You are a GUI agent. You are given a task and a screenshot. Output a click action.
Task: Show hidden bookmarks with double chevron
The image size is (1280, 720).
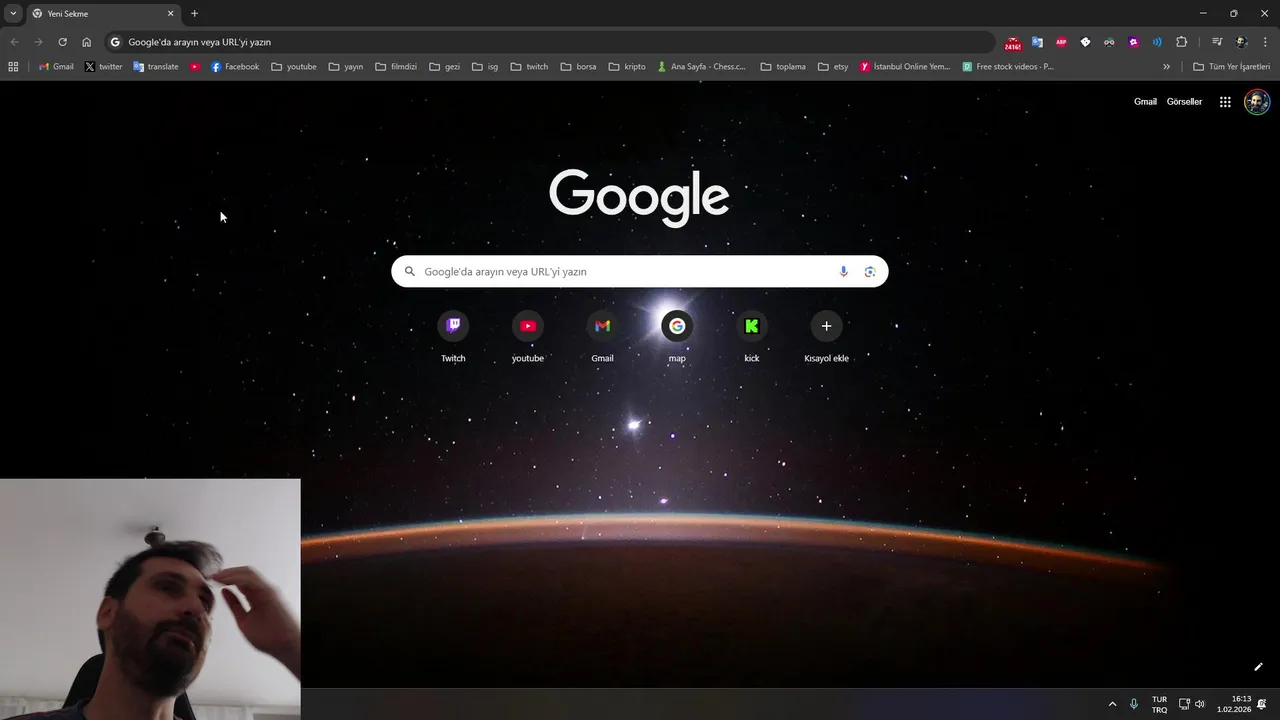(1166, 67)
